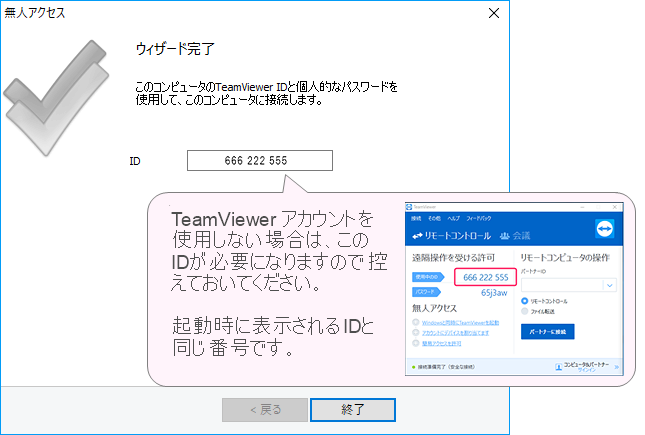The width and height of the screenshot is (645, 435).
Task: Click the ID label beside the field
Action: (135, 161)
